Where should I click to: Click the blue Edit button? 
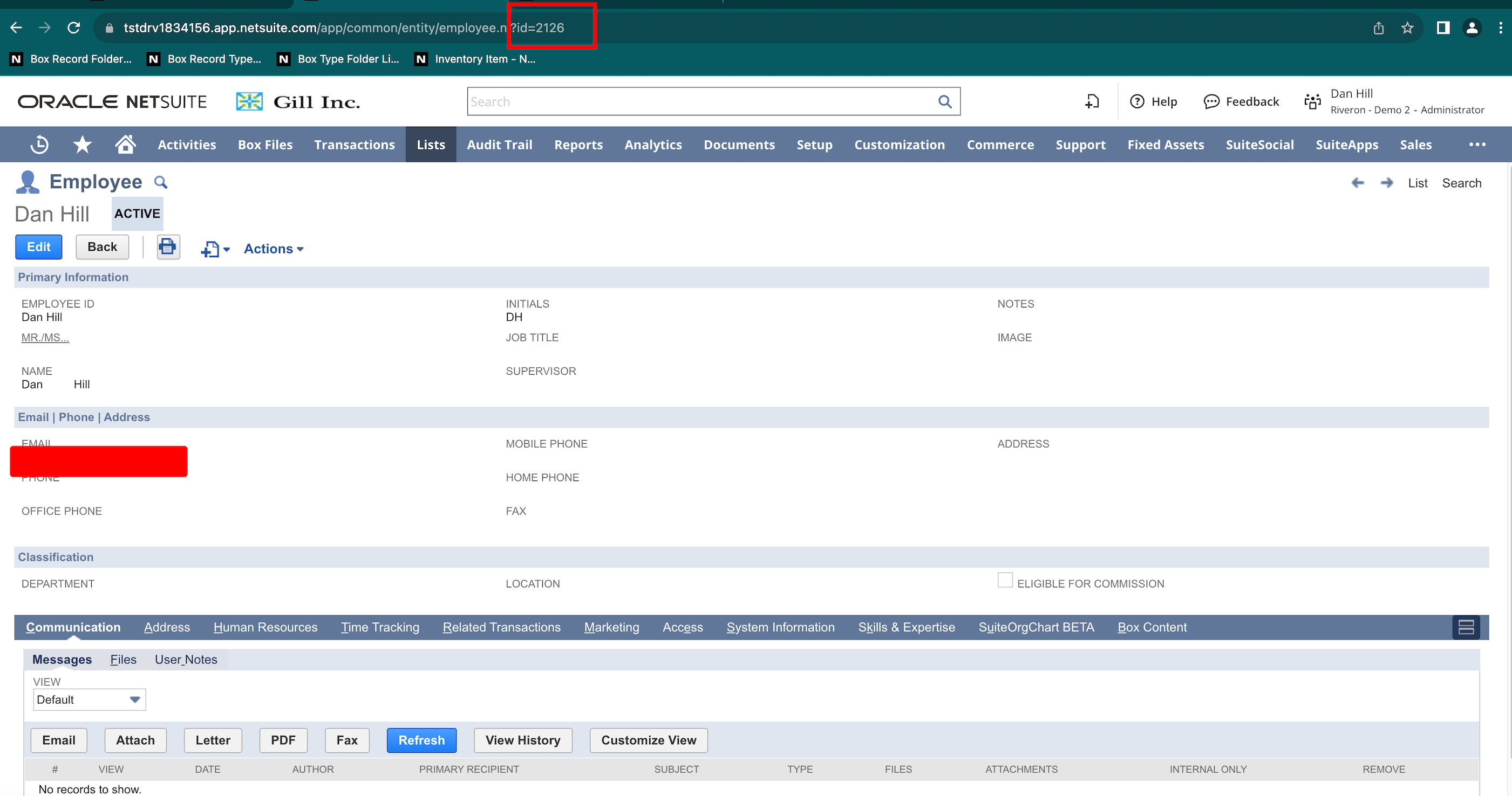(x=38, y=247)
